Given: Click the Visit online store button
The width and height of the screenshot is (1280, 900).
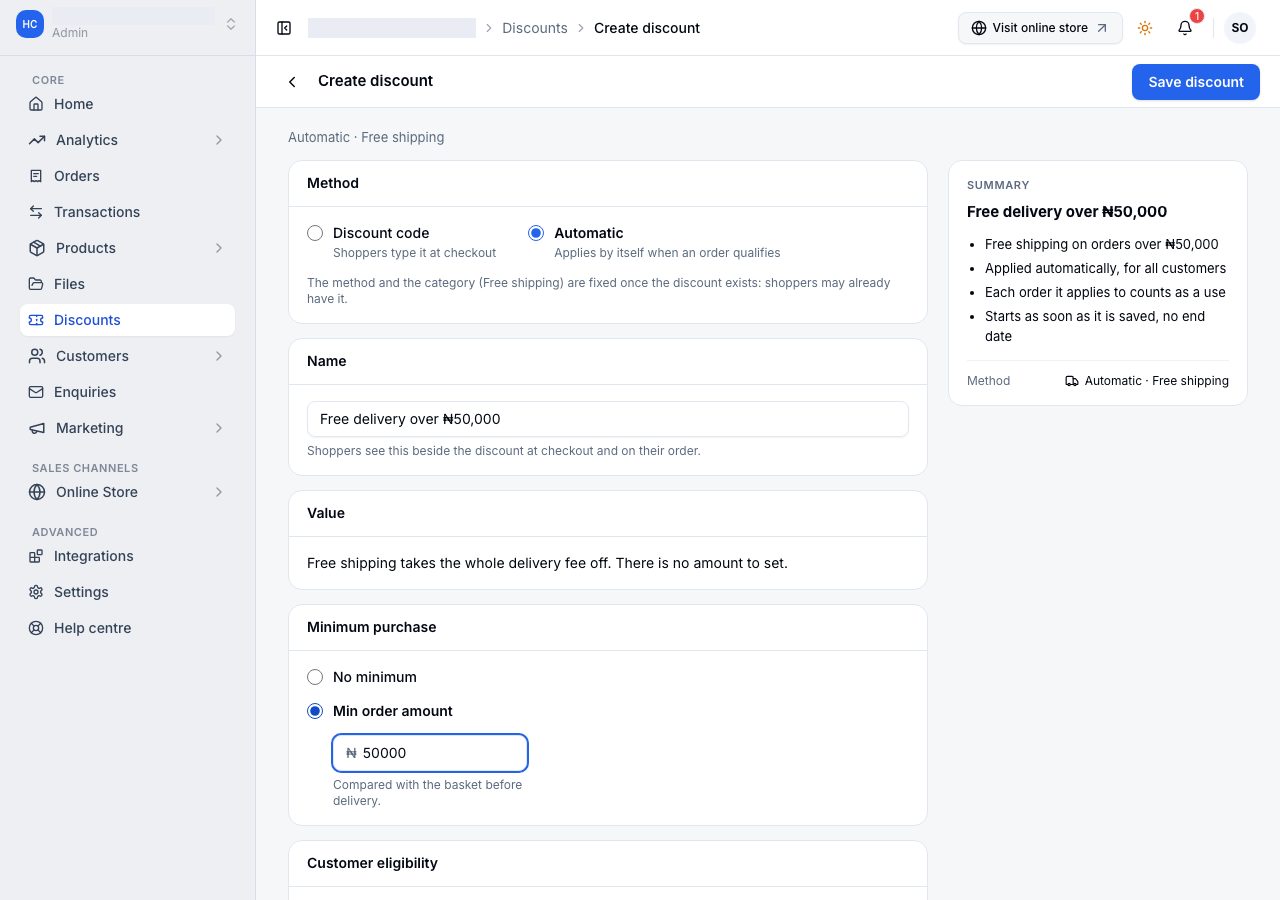Looking at the screenshot, I should [x=1040, y=28].
